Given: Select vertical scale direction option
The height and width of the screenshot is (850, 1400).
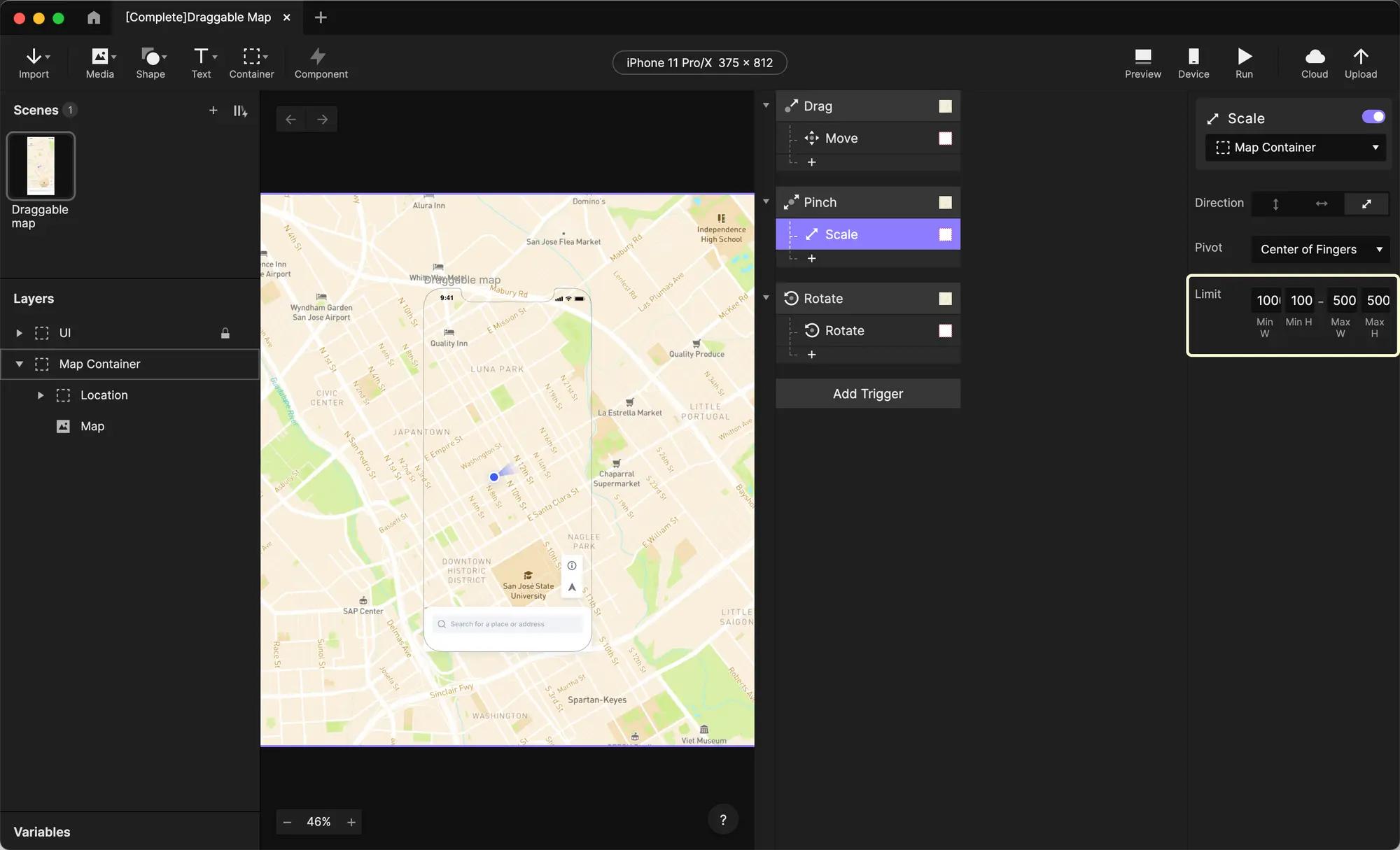Looking at the screenshot, I should [x=1275, y=204].
